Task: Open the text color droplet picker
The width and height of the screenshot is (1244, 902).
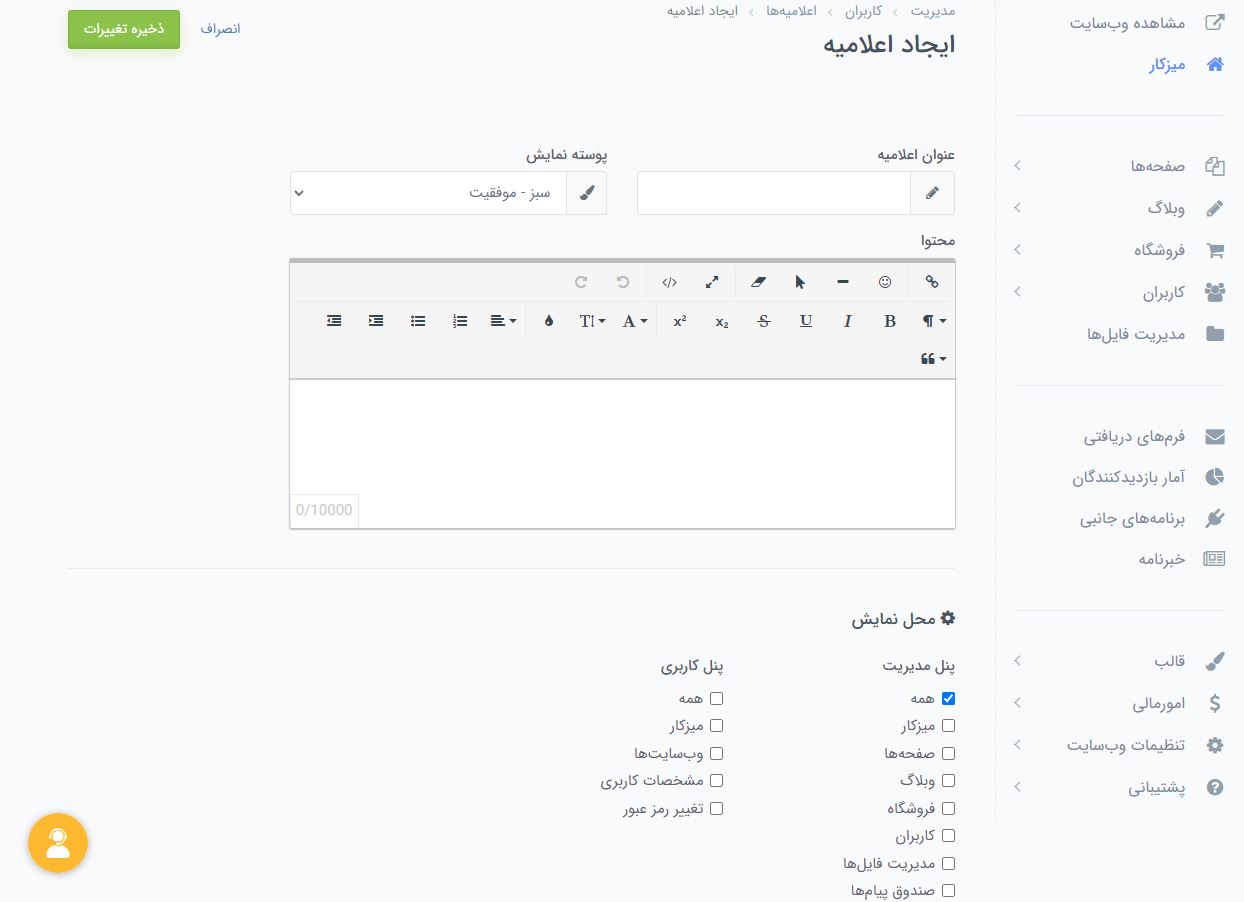Action: (x=548, y=321)
